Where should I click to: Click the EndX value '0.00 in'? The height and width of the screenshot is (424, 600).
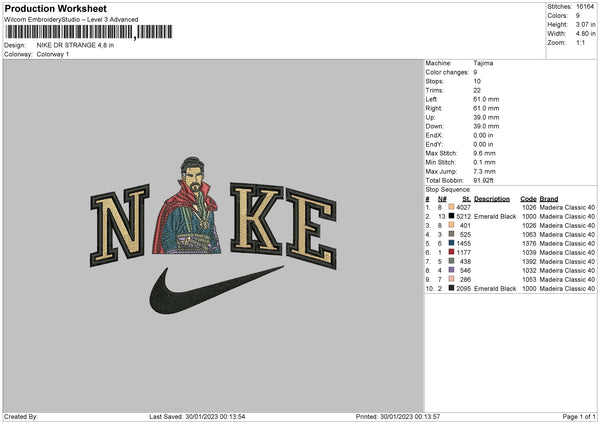pos(483,135)
